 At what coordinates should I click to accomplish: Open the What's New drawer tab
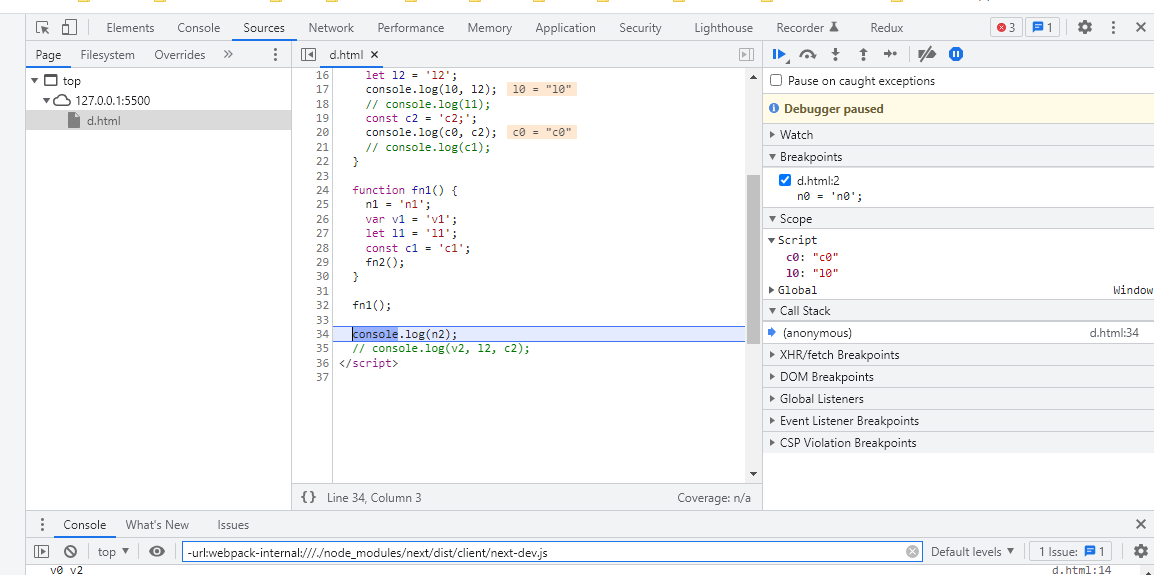pos(157,525)
